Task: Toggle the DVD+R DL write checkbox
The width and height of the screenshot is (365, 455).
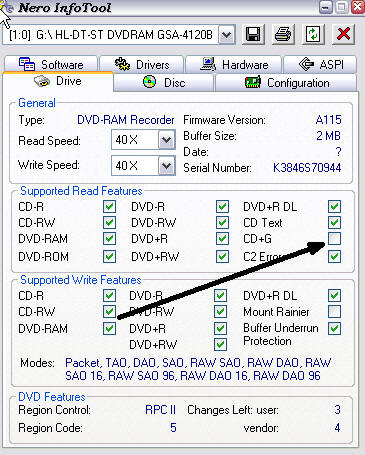Action: [x=334, y=295]
